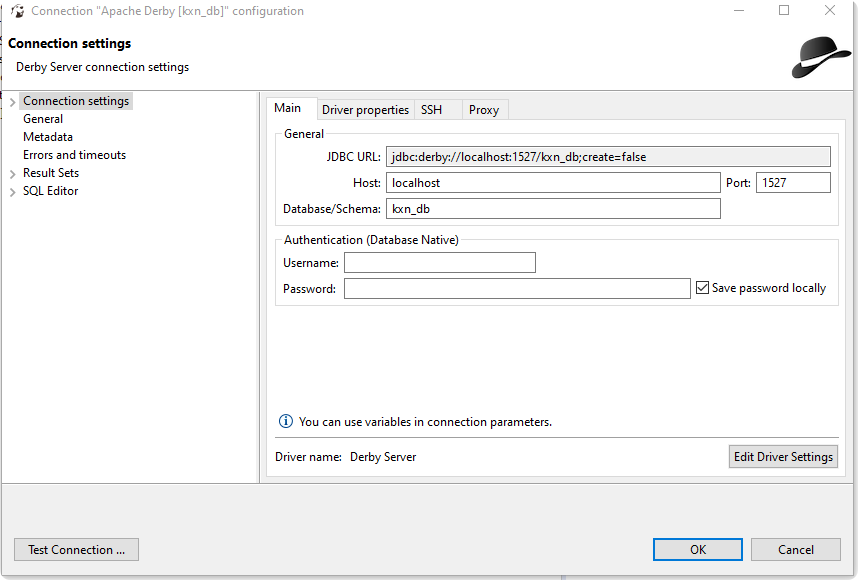The width and height of the screenshot is (858, 580).
Task: Click the DBeaver icon in the title bar
Action: (17, 11)
